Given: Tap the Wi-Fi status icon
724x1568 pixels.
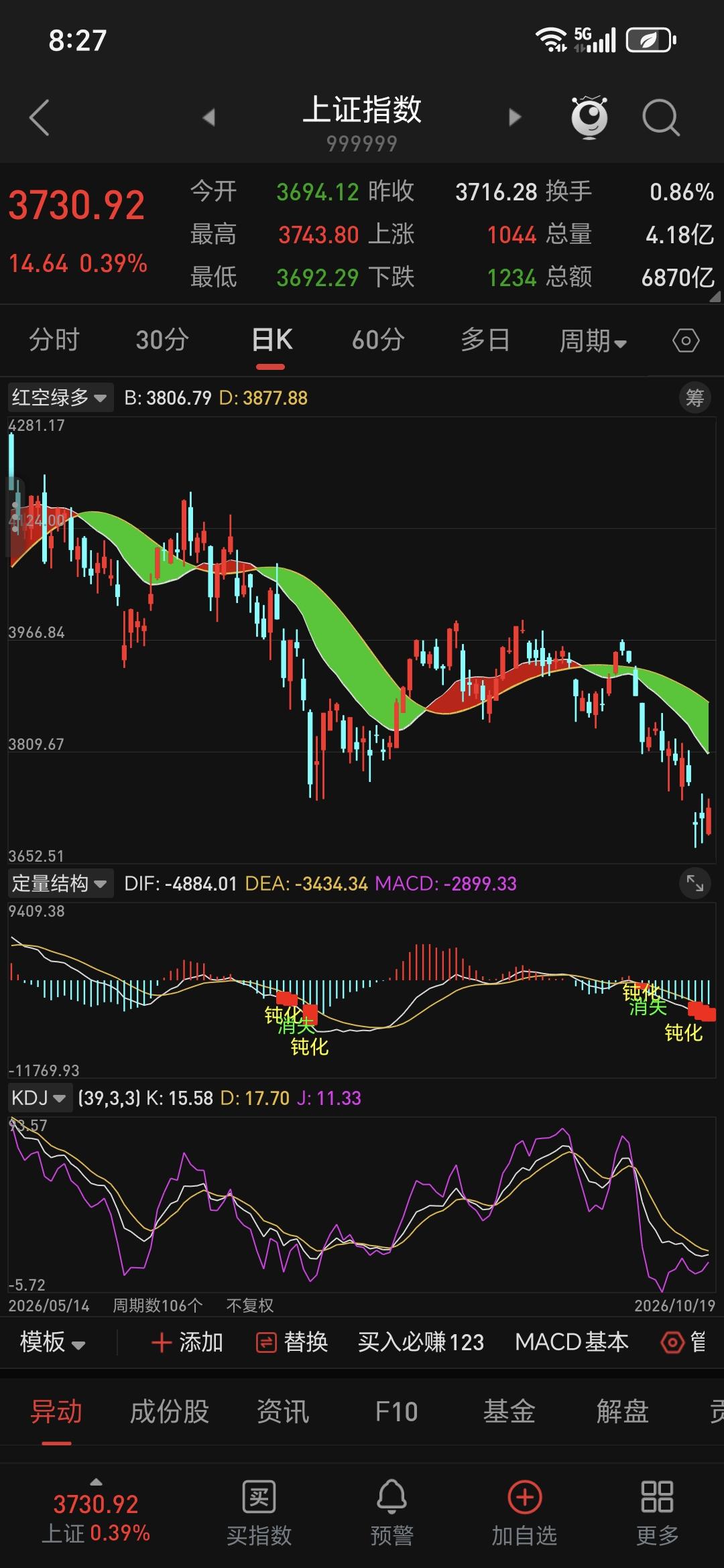Looking at the screenshot, I should pos(550,40).
